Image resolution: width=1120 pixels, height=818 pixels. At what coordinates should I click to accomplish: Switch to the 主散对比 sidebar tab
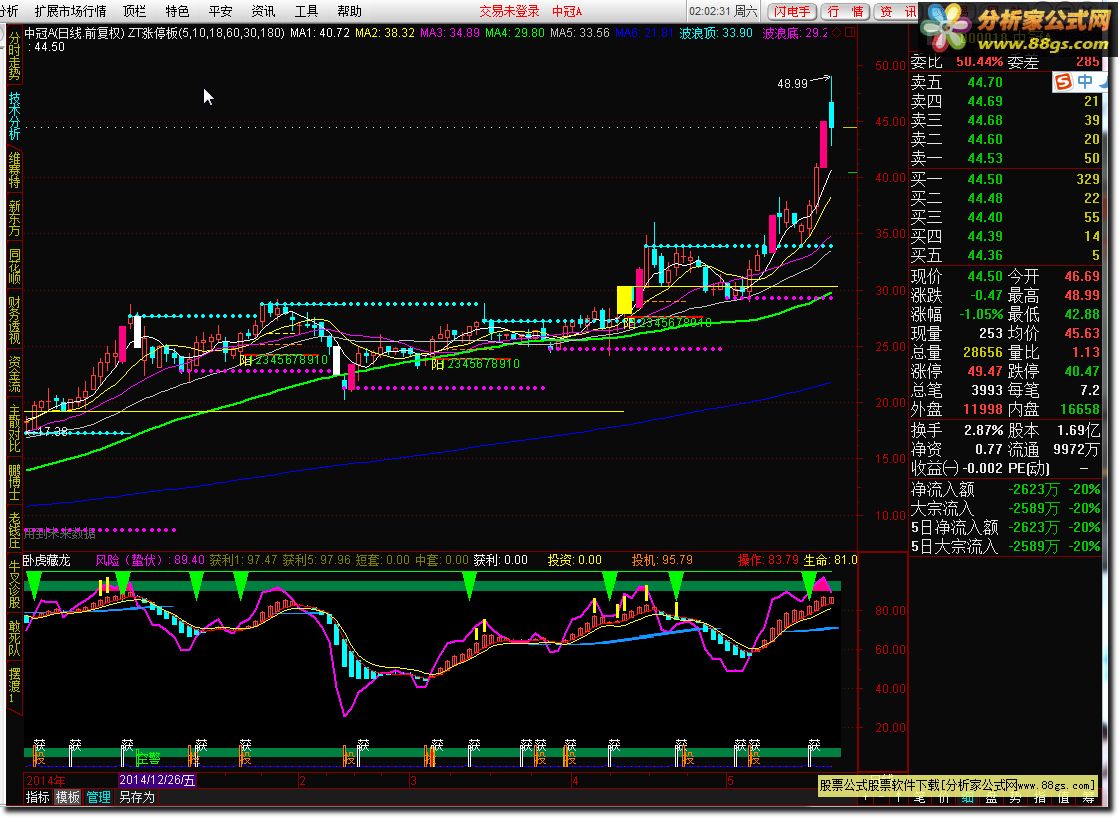tap(14, 428)
